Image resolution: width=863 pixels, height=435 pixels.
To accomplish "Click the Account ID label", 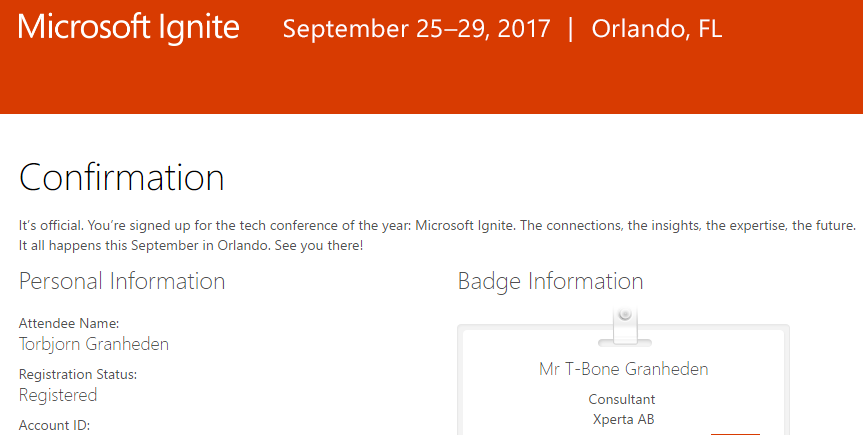I will (54, 426).
